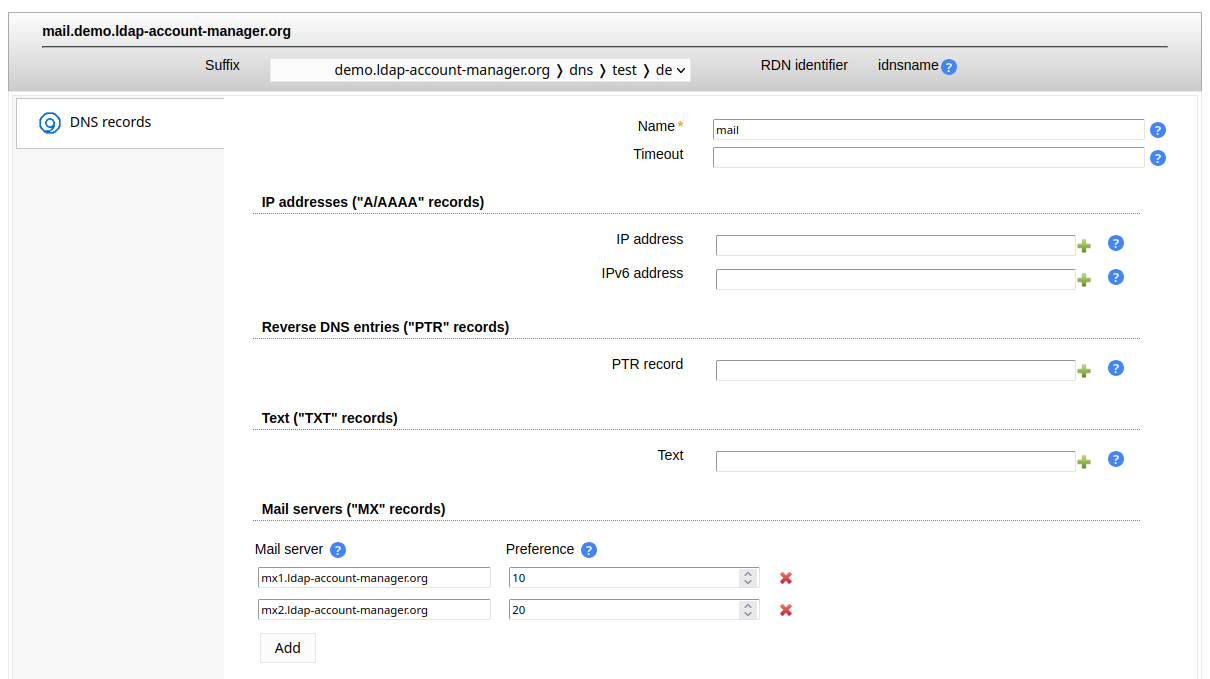This screenshot has width=1210, height=679.
Task: Remove the mx1.ldap-account-manager.org mail server
Action: [786, 578]
